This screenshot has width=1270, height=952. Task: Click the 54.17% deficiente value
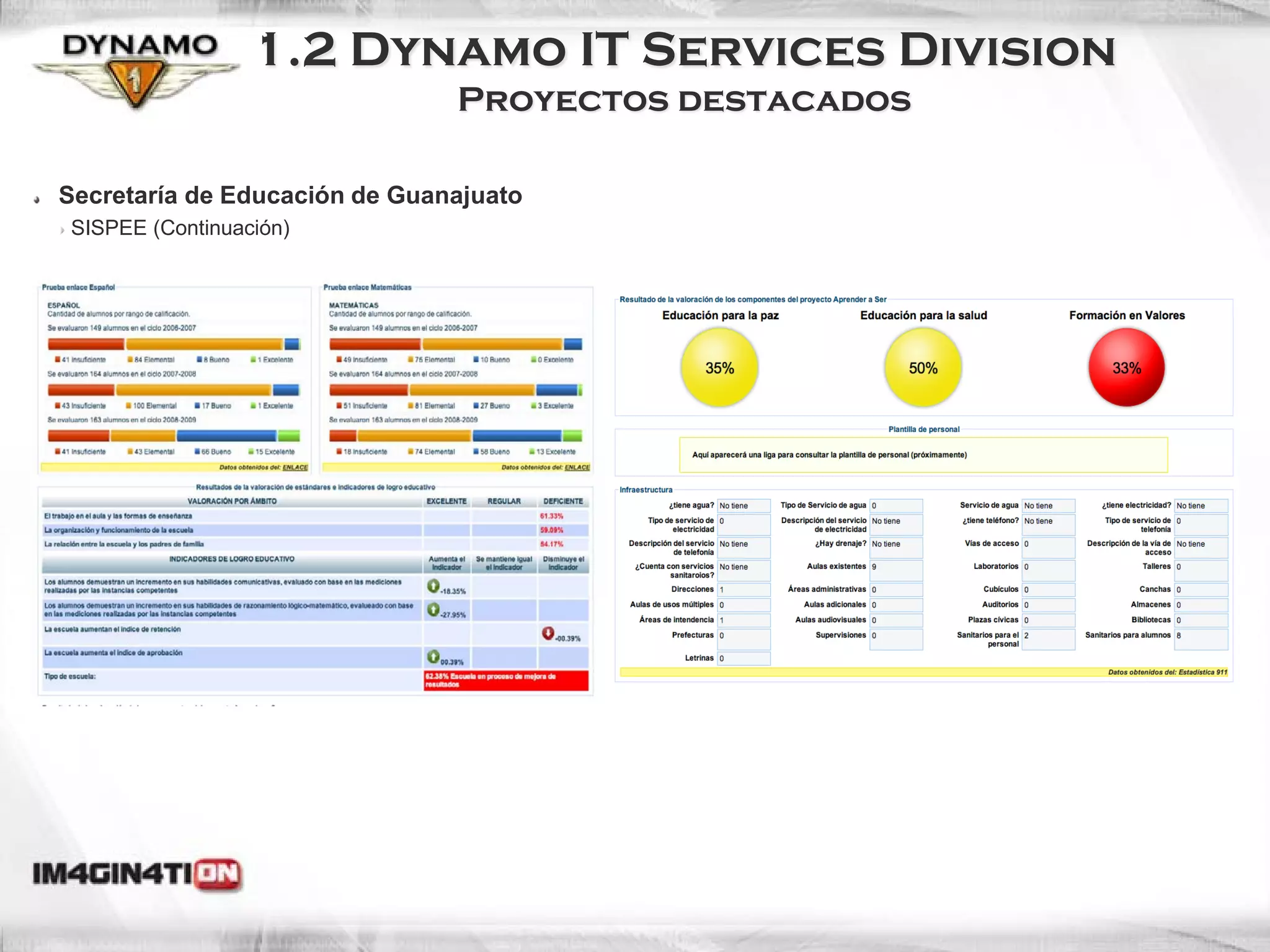click(x=551, y=544)
